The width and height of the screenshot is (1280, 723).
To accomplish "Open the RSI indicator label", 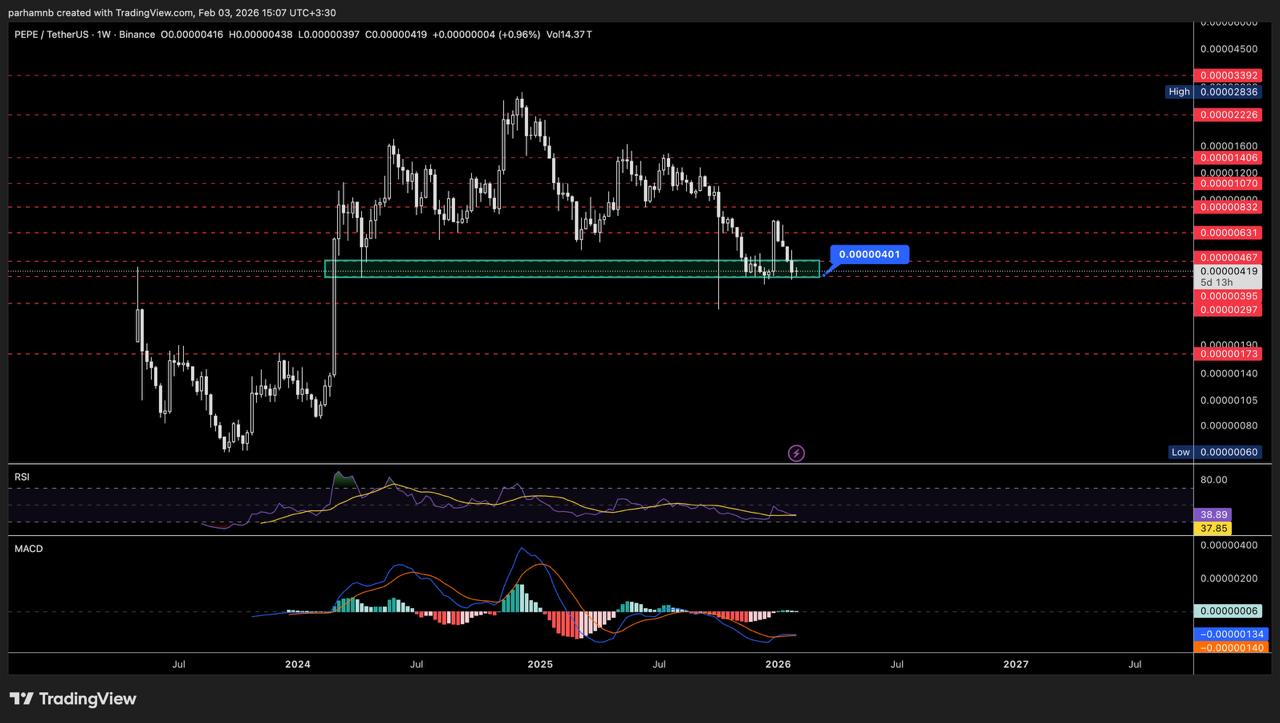I will [22, 478].
